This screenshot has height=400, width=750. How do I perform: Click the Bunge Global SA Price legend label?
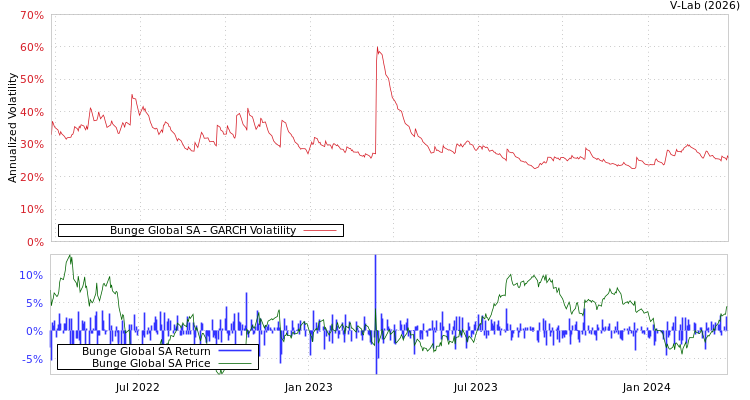point(151,363)
